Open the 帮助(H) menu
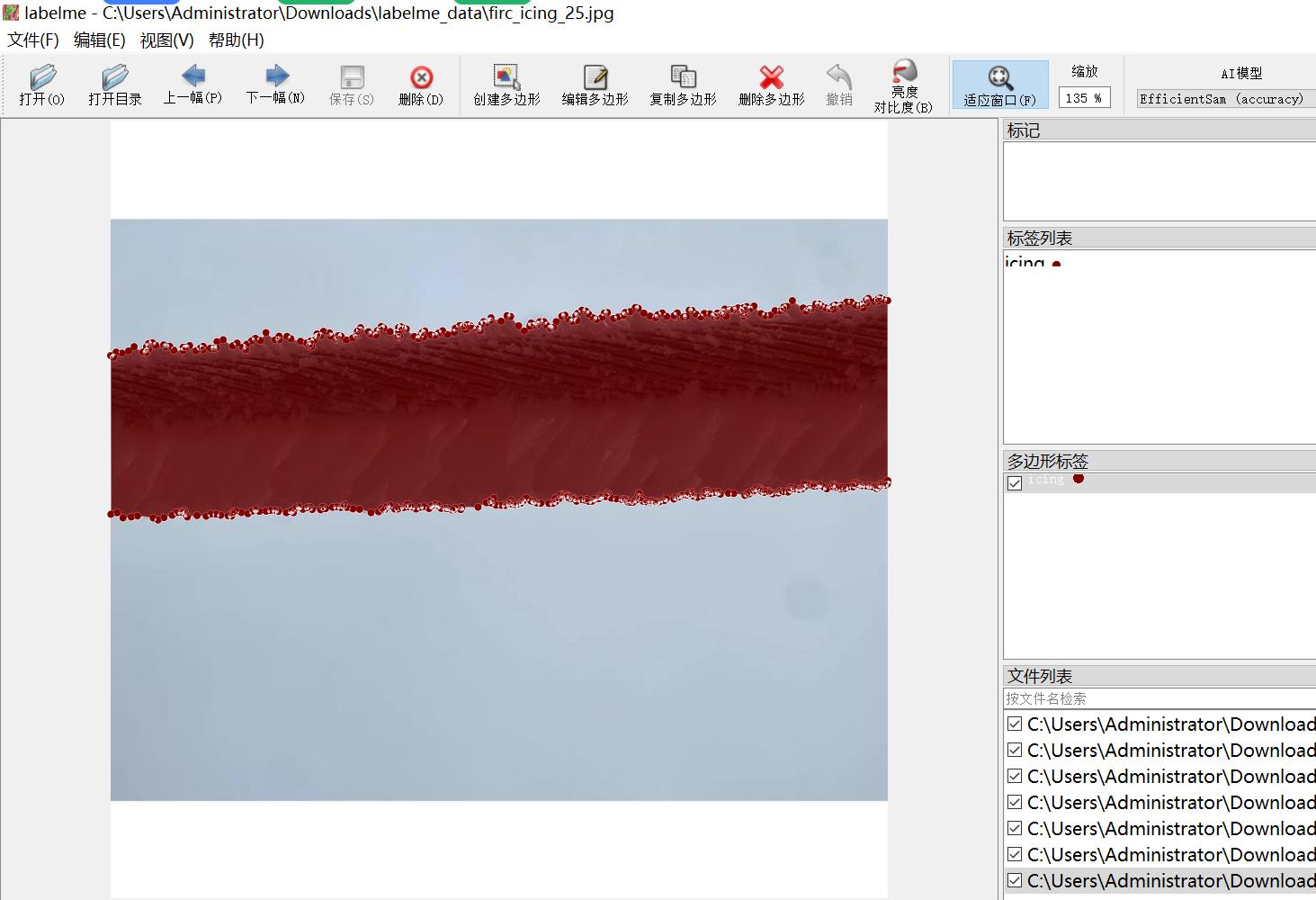 [x=236, y=40]
